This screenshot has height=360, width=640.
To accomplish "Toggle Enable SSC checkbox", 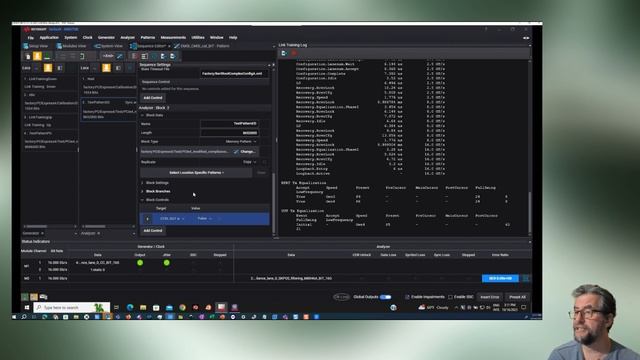I will (450, 297).
